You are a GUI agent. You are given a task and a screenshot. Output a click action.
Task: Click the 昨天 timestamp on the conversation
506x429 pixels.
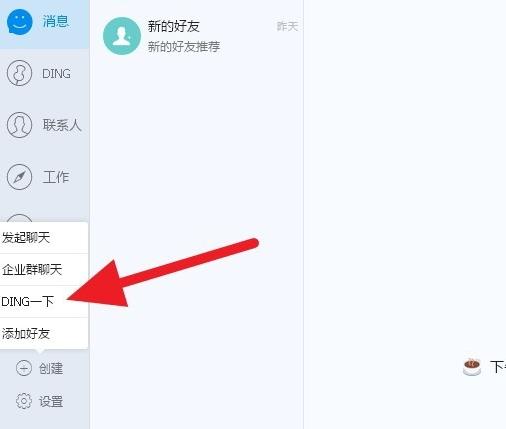click(287, 26)
